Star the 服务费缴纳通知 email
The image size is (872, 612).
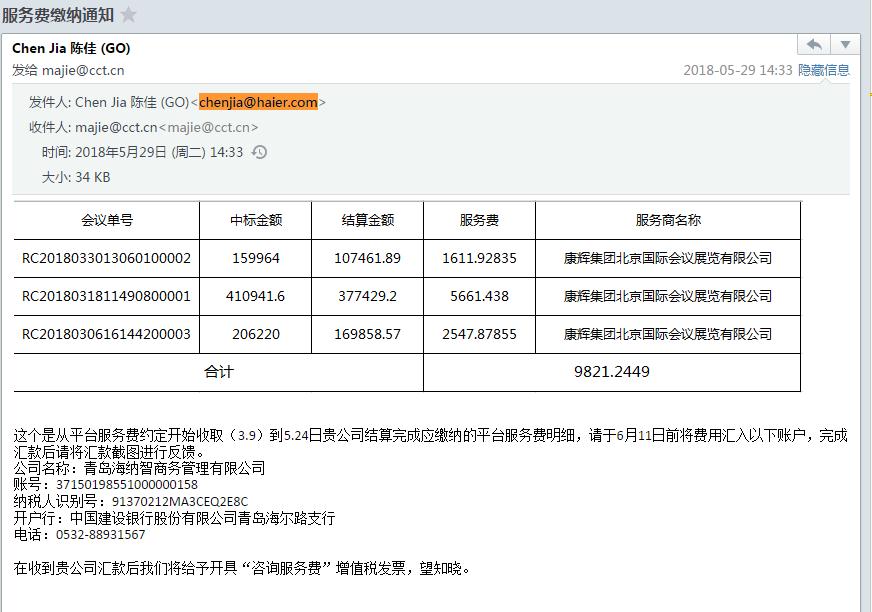(x=128, y=15)
